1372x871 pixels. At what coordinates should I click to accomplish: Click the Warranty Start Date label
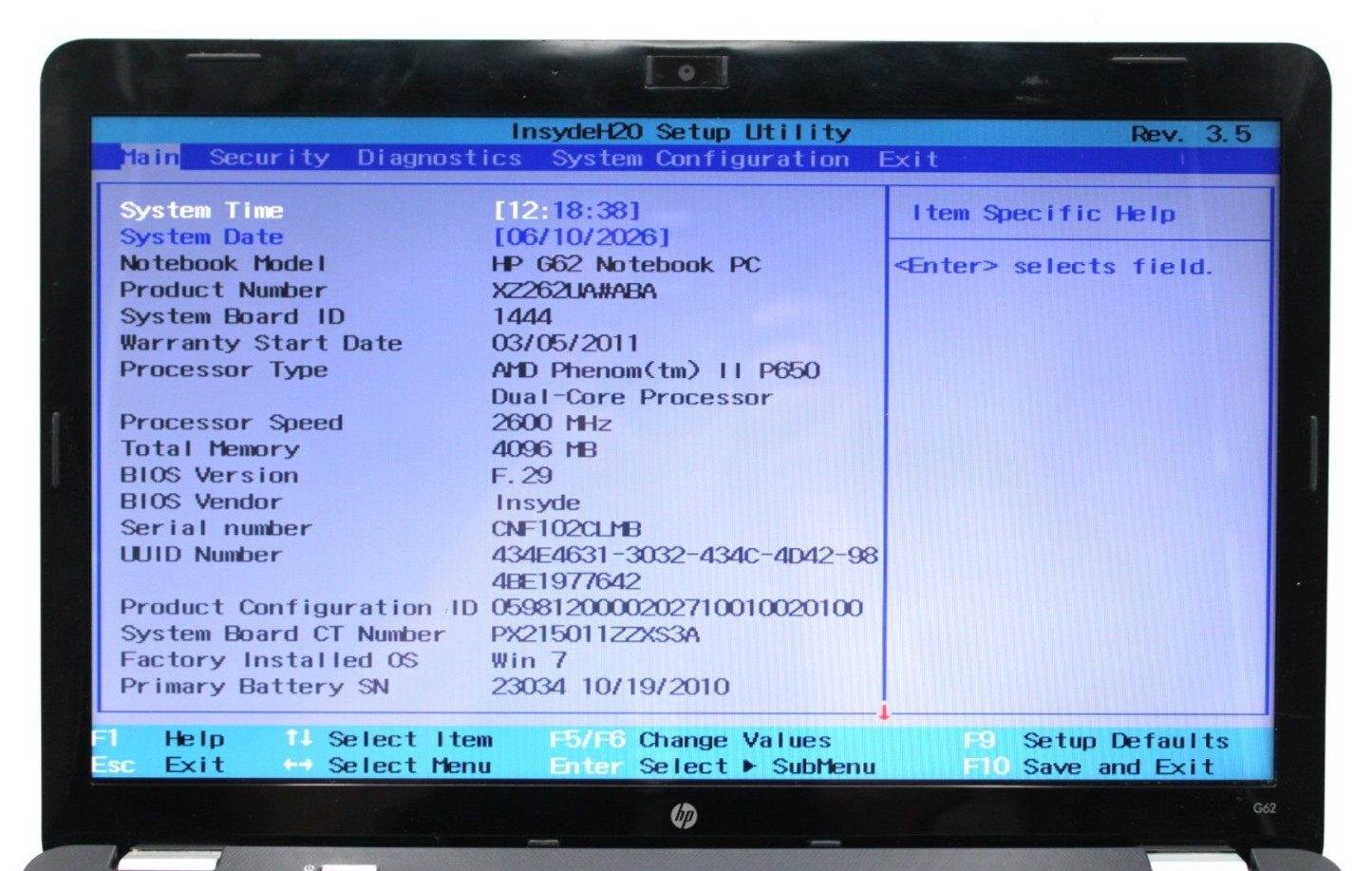click(261, 343)
